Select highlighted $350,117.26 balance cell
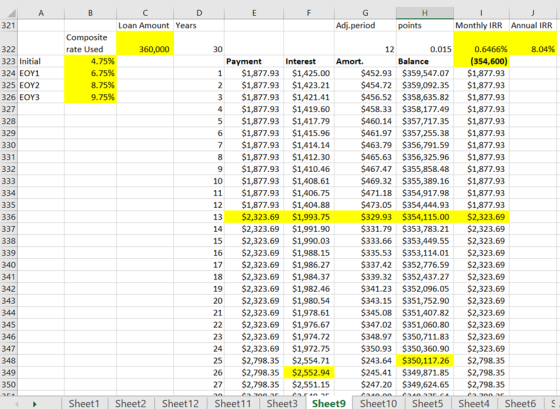Viewport: 560px width, 409px height. (x=425, y=360)
